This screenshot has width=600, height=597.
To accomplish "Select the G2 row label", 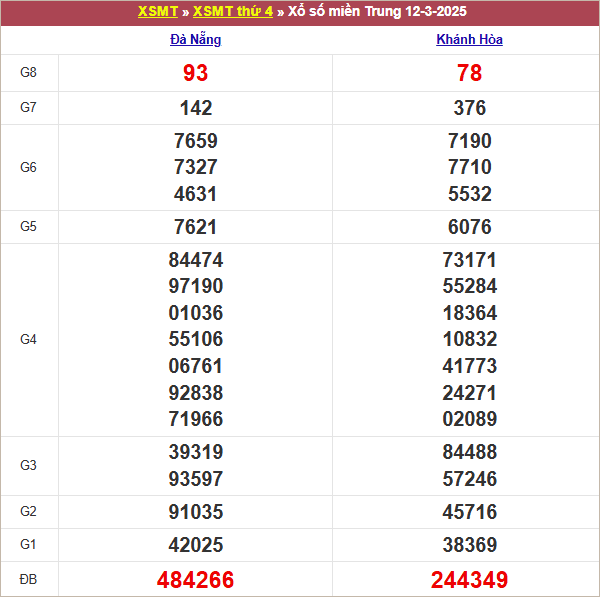I will point(28,511).
